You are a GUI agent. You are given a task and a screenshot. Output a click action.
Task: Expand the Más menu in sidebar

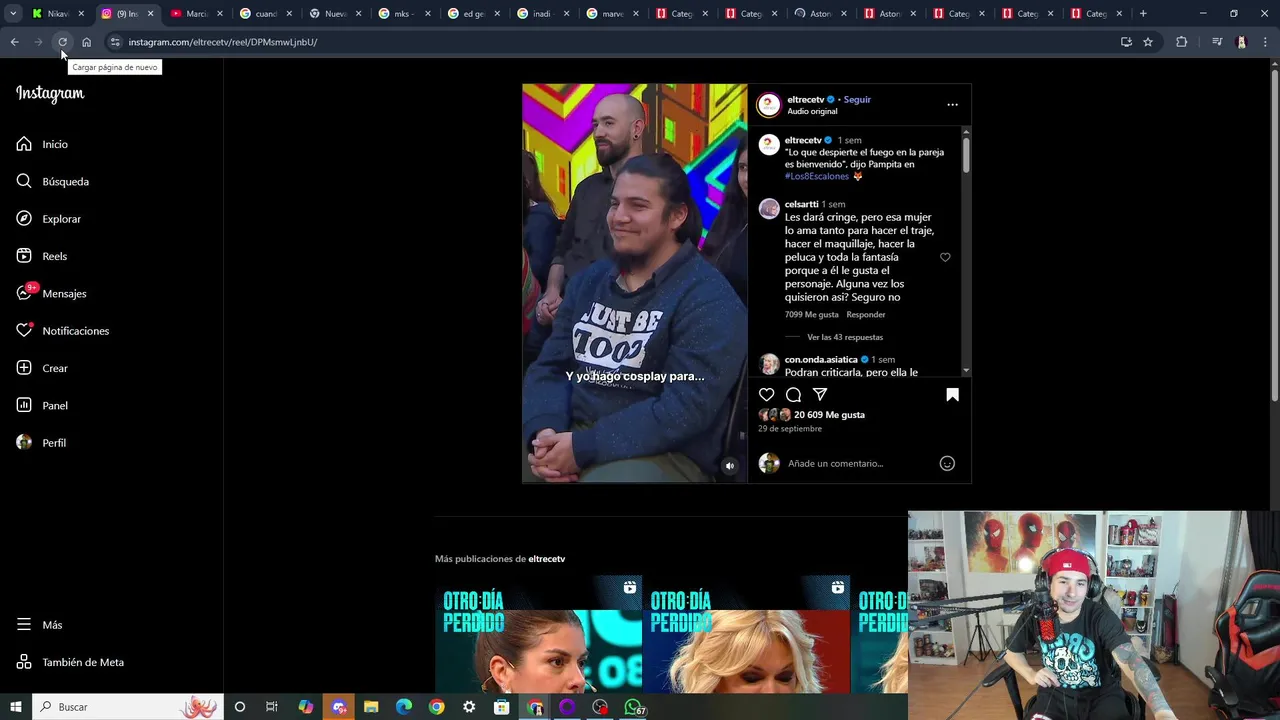tap(39, 625)
